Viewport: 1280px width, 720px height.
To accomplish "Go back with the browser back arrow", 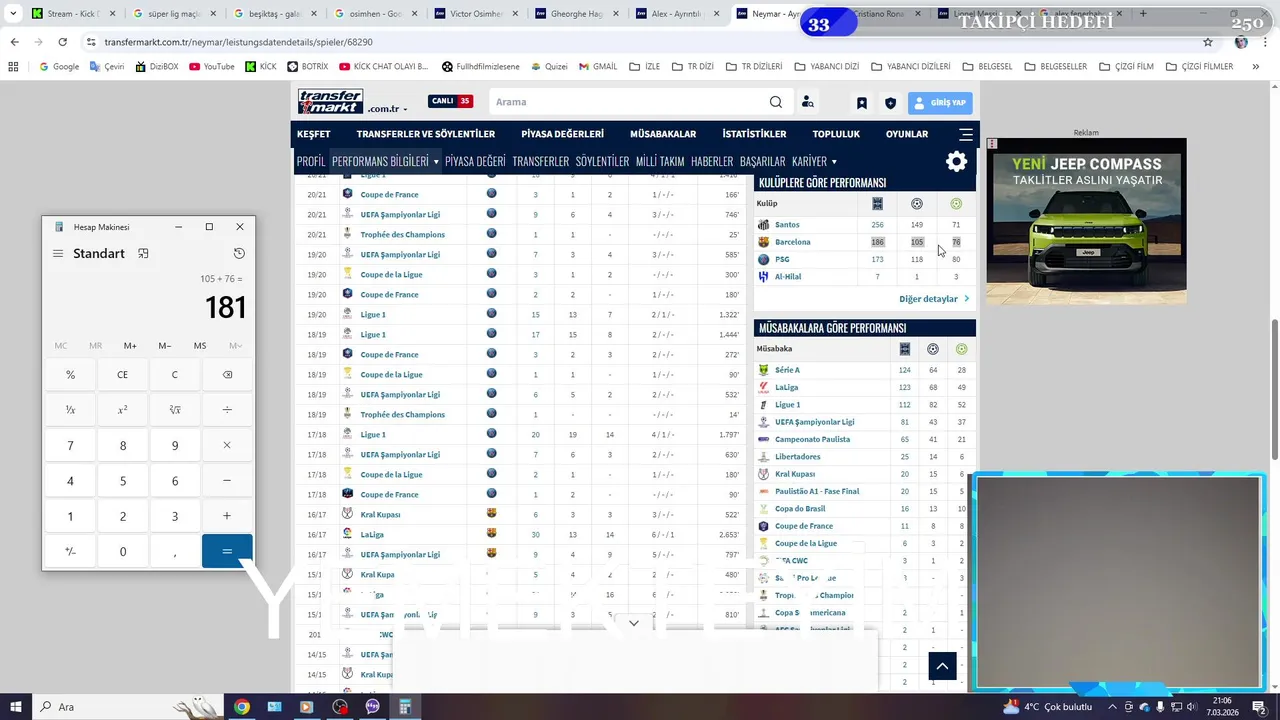I will [x=14, y=42].
